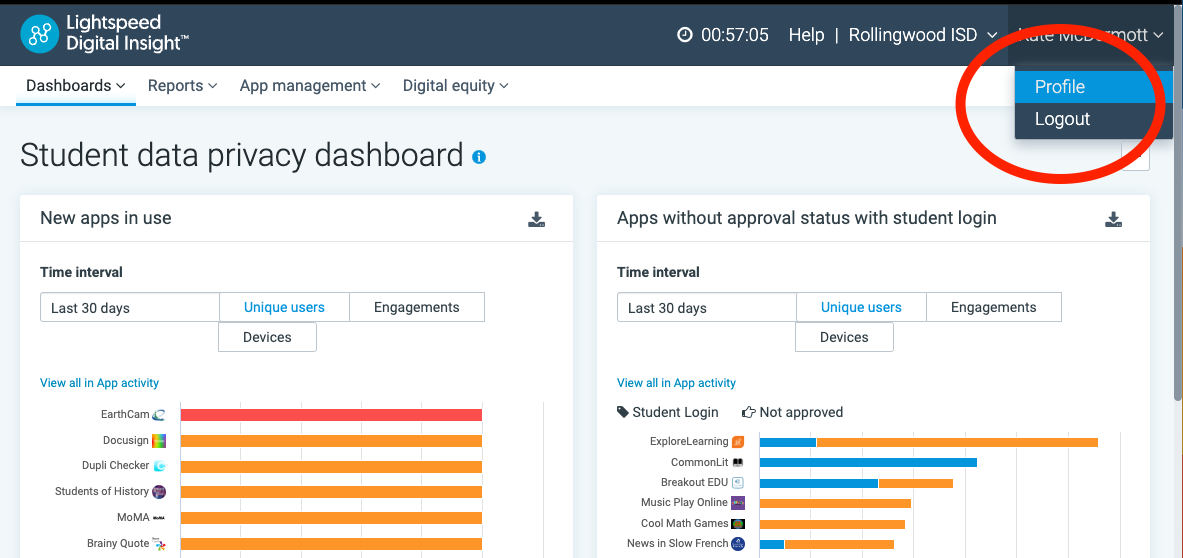Viewport: 1183px width, 558px height.
Task: Open the Reports dropdown menu
Action: pyautogui.click(x=183, y=86)
